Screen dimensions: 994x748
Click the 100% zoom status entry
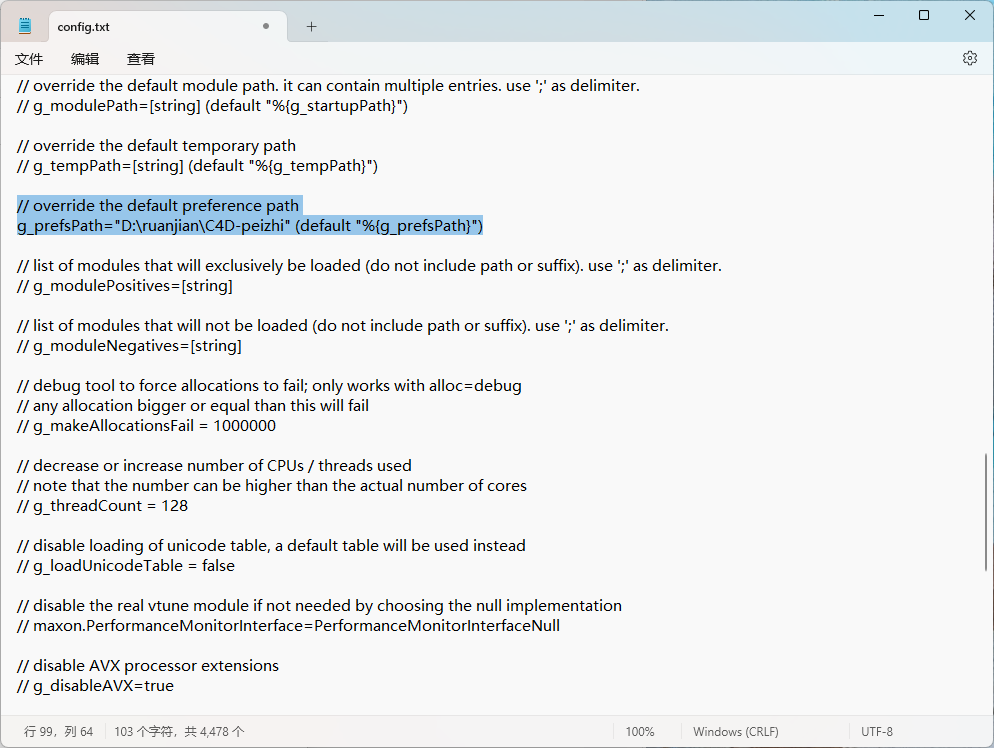(640, 732)
